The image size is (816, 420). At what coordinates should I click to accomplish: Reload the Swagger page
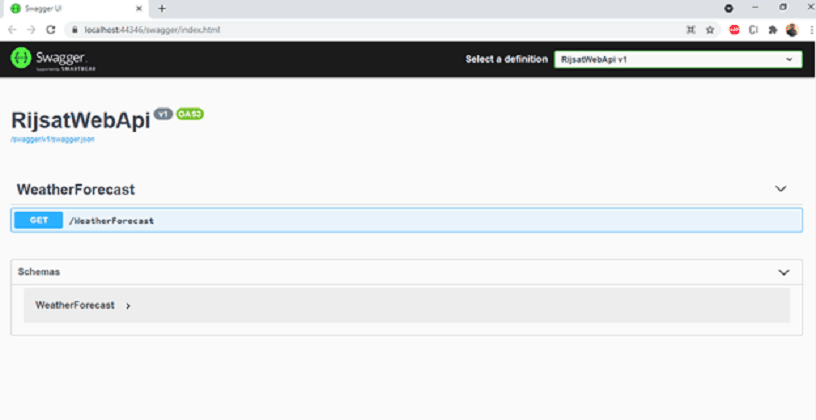pos(50,30)
